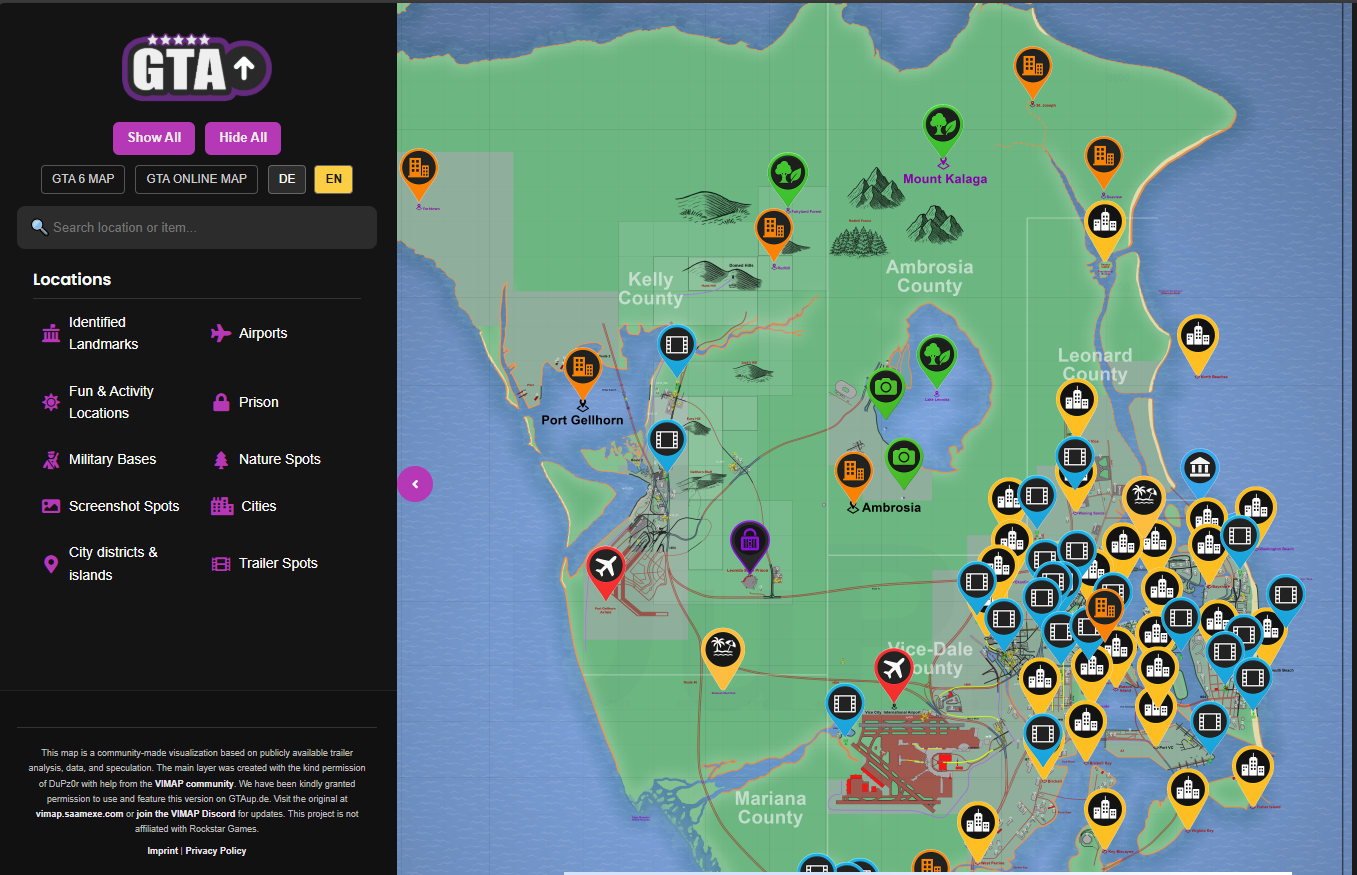Click the Ambrosia orange city marker
This screenshot has height=875, width=1357.
coord(853,476)
